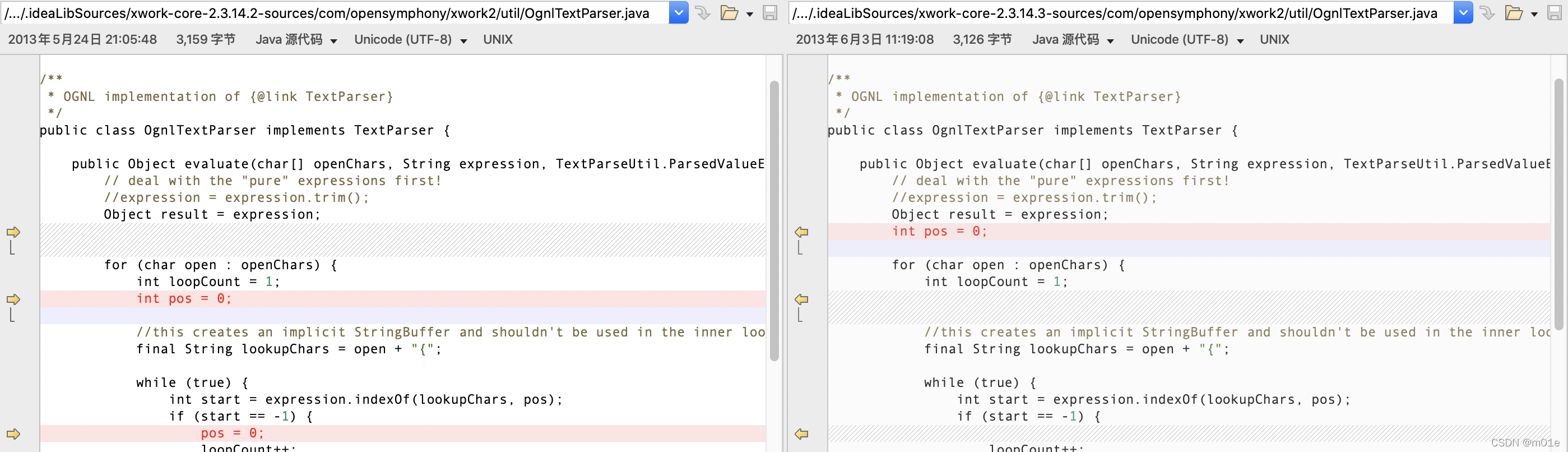The width and height of the screenshot is (1568, 452).
Task: Apply bottom right-pane left-pointing difference arrow
Action: pyautogui.click(x=801, y=433)
